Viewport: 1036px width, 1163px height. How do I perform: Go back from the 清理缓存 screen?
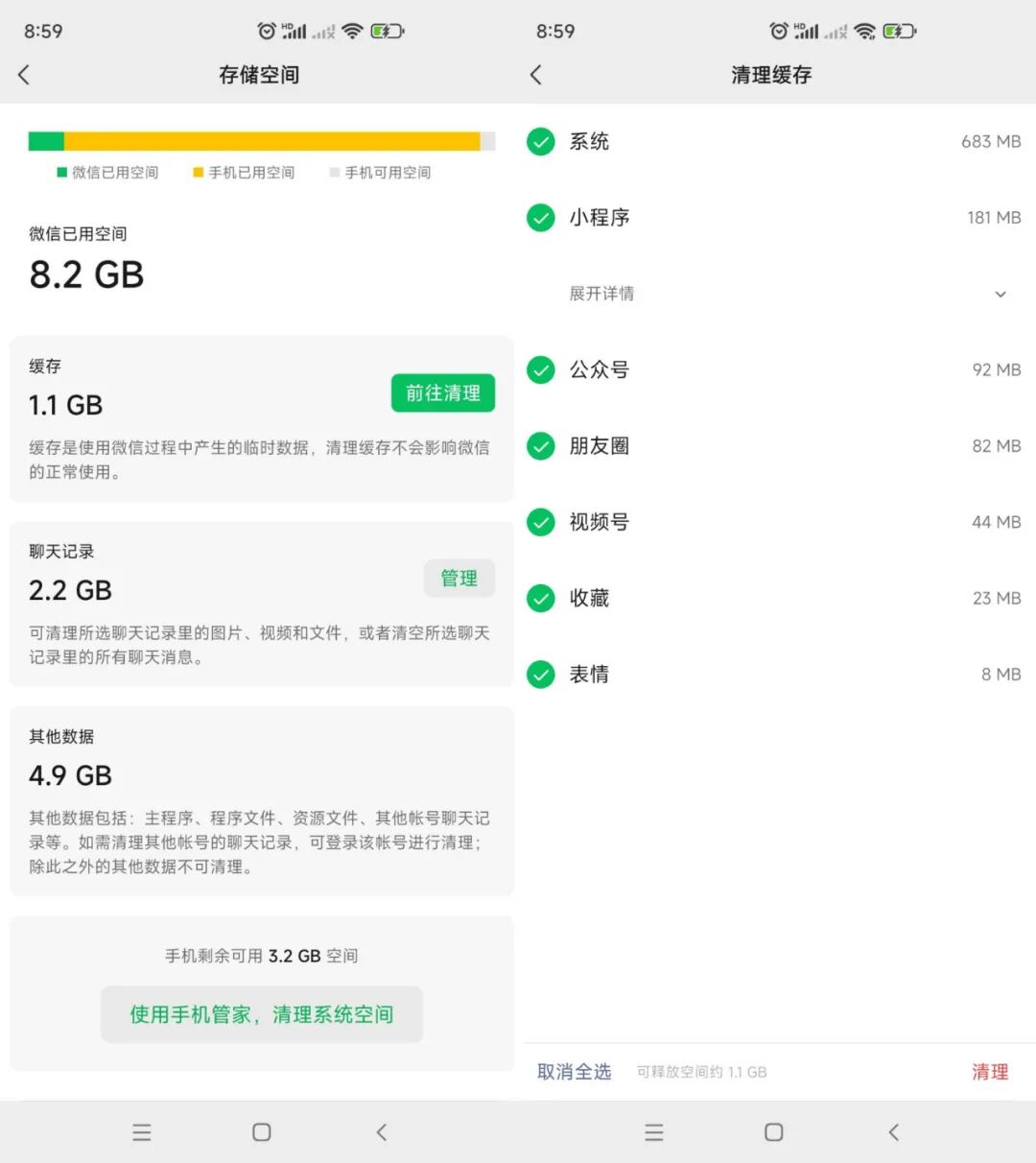click(x=536, y=74)
